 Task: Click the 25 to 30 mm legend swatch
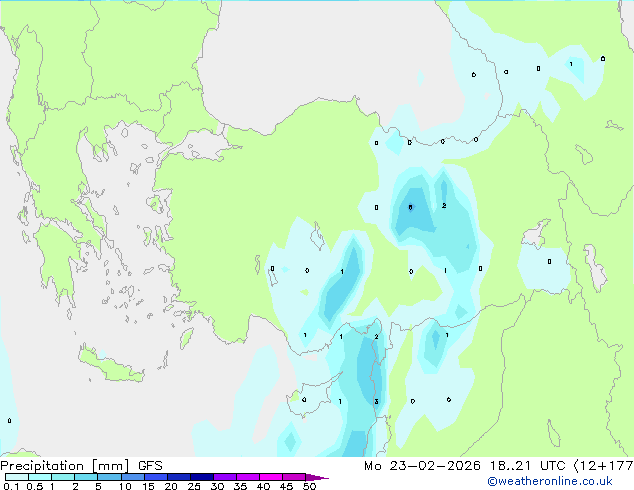pyautogui.click(x=202, y=477)
